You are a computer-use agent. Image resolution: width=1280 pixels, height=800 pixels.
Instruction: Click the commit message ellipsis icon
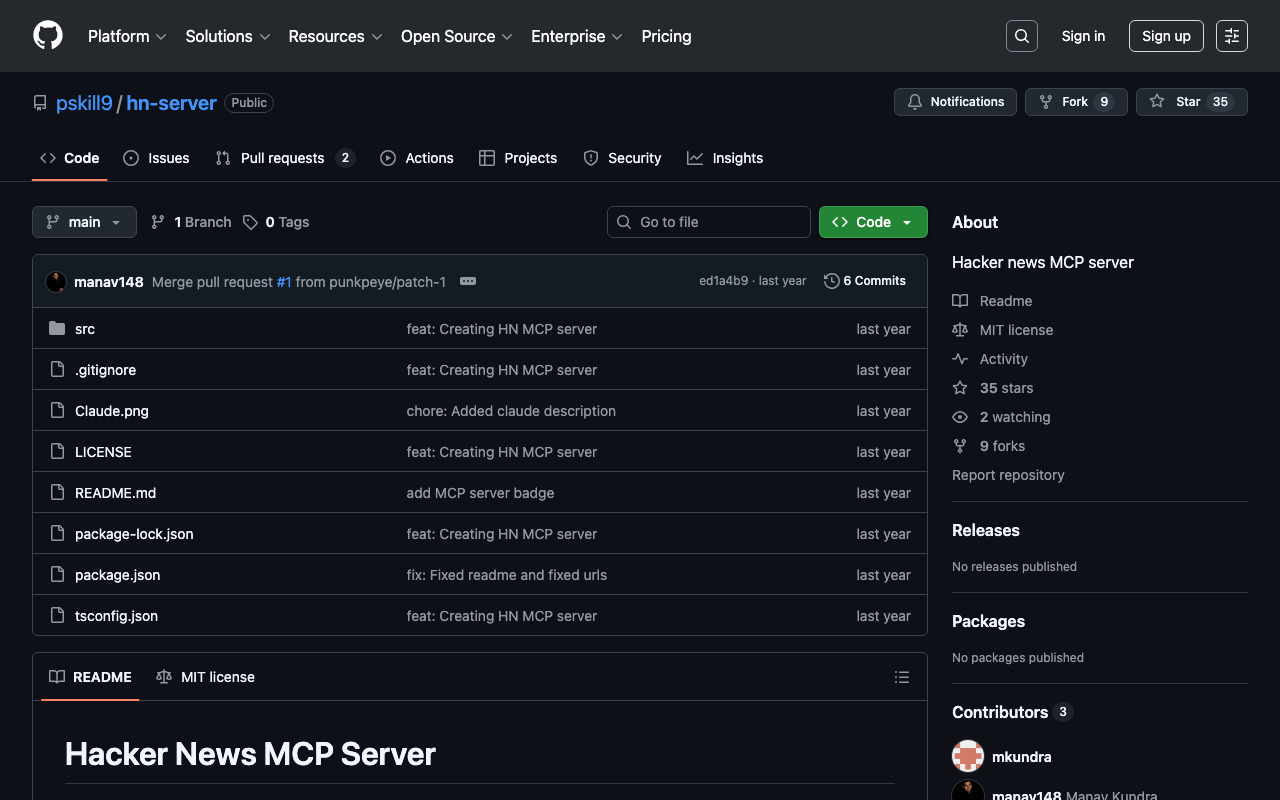tap(468, 281)
